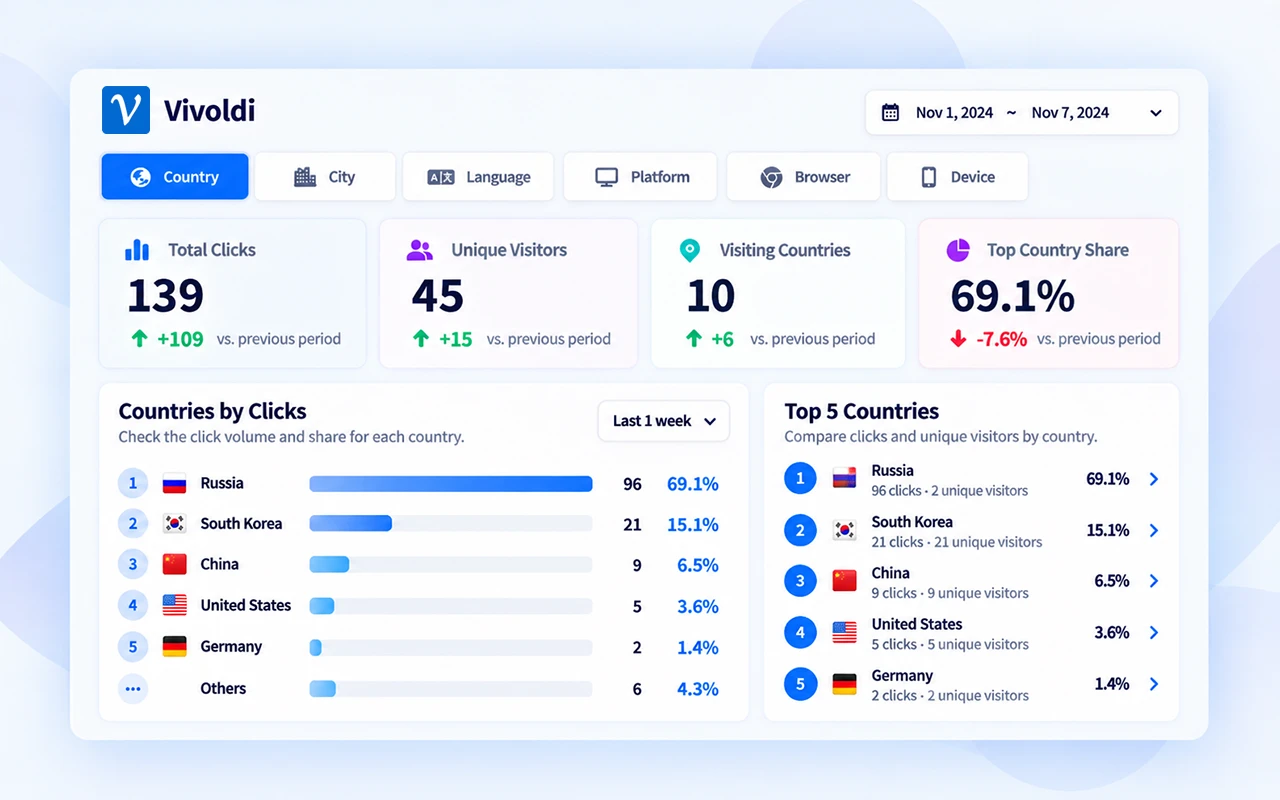Open the date range dropdown chevron
Screen dimensions: 1280x800
pos(1156,113)
